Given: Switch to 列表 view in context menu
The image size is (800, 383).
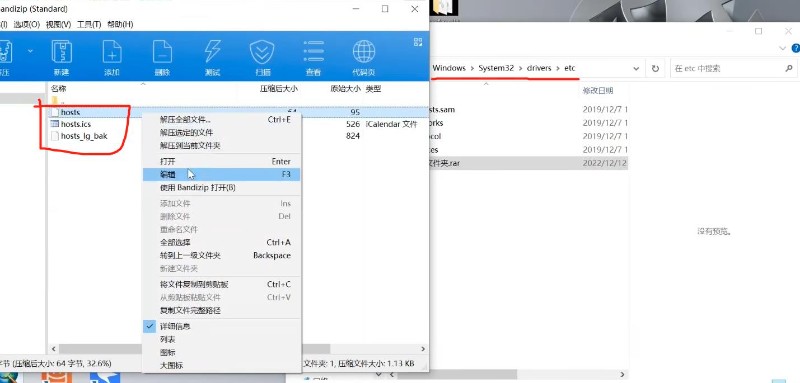Looking at the screenshot, I should click(221, 339).
